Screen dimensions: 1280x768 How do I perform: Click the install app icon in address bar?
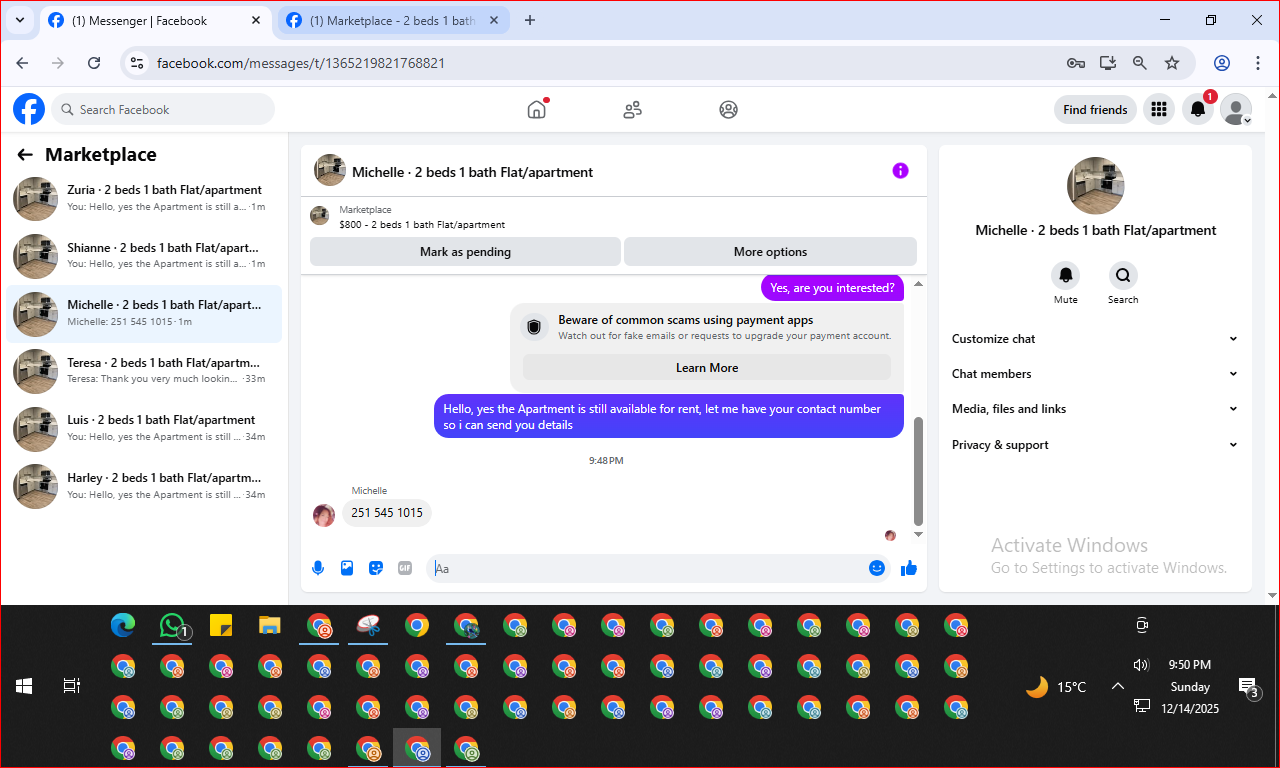click(x=1108, y=63)
